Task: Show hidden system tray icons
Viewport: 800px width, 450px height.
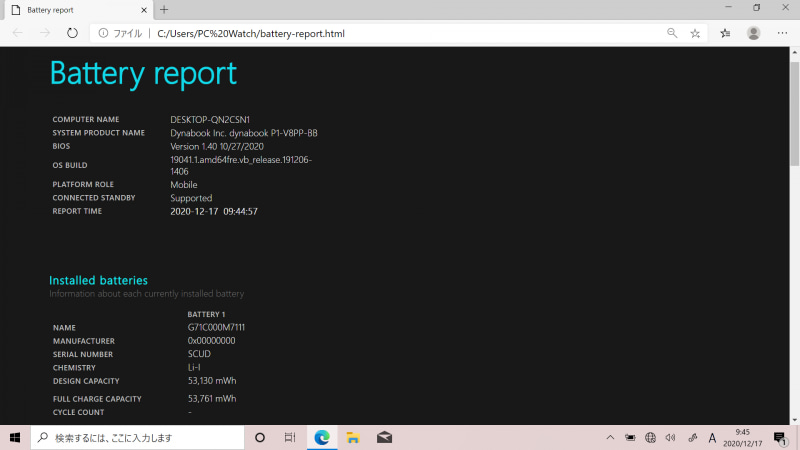Action: [x=610, y=437]
